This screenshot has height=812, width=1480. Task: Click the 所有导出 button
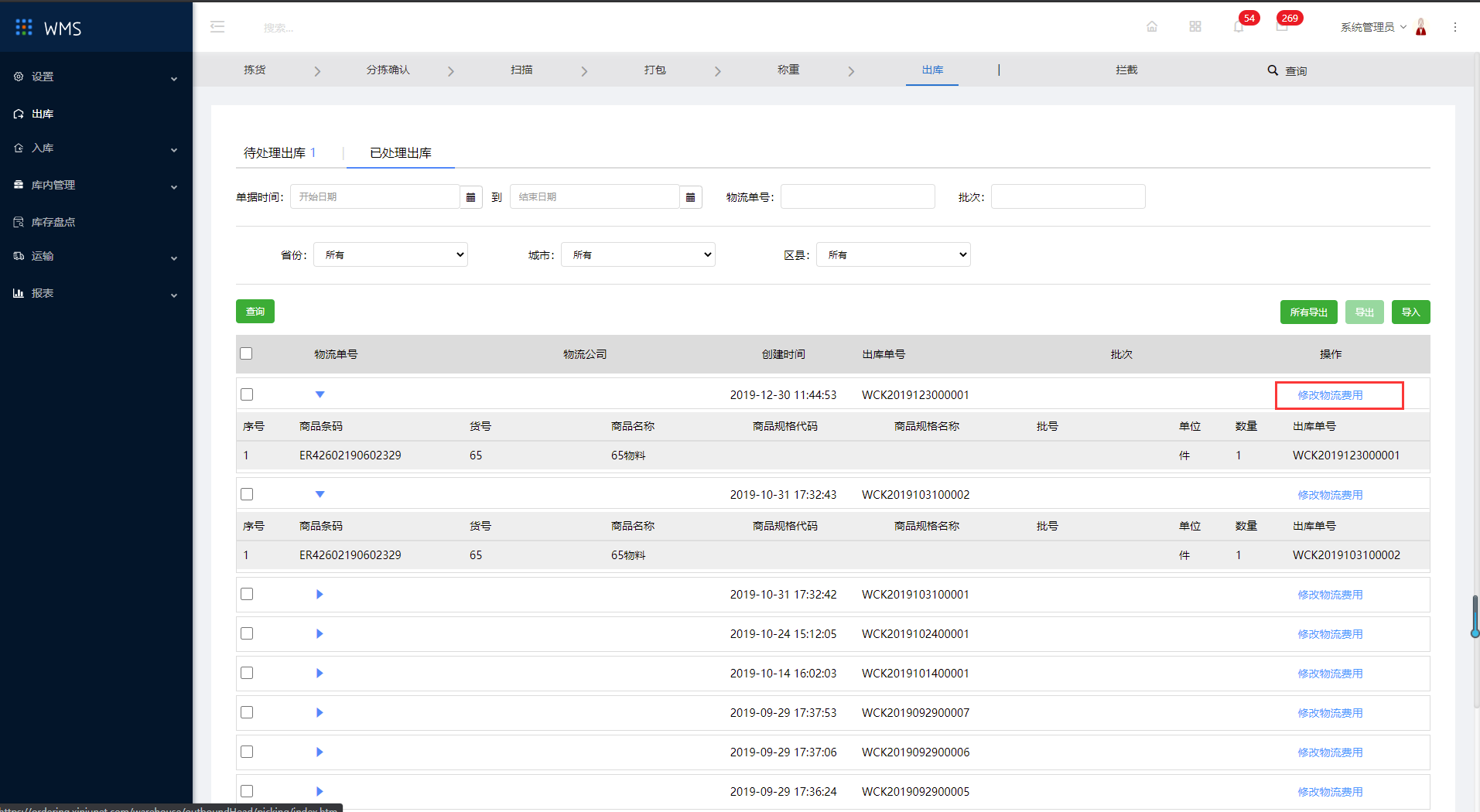coord(1308,312)
